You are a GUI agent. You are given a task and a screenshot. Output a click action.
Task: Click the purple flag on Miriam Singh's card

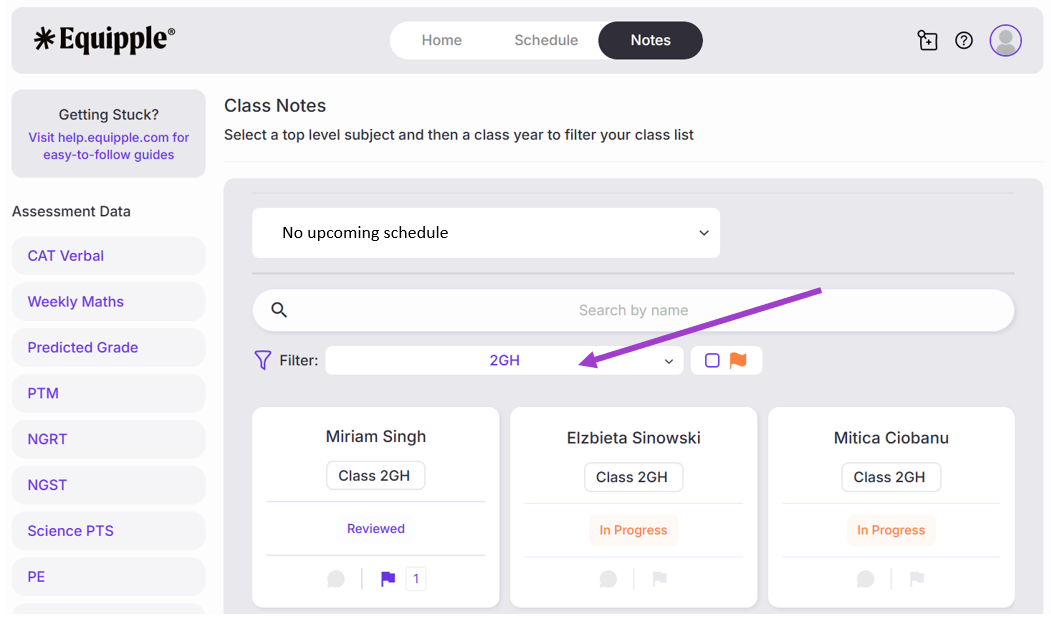(x=388, y=579)
